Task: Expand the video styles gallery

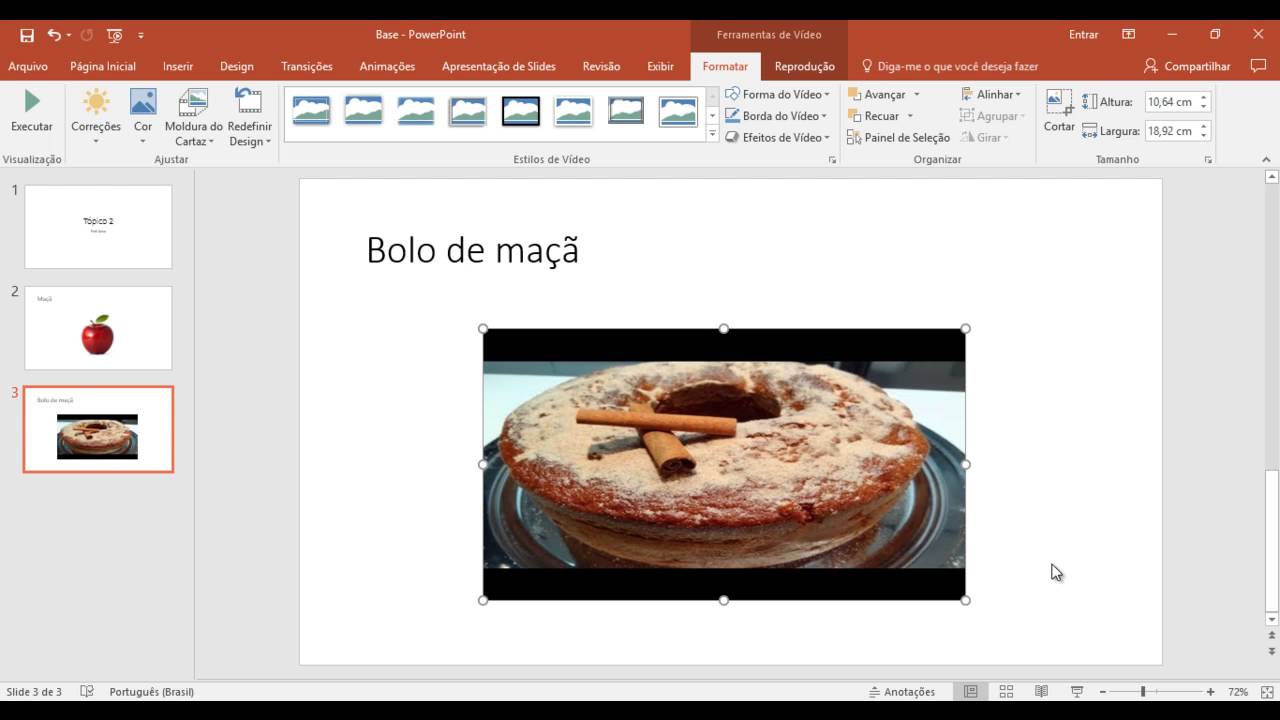Action: [x=712, y=134]
